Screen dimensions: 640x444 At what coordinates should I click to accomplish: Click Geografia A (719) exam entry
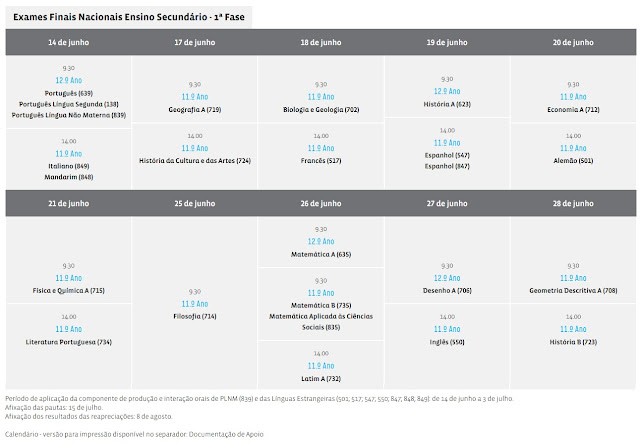pos(194,109)
